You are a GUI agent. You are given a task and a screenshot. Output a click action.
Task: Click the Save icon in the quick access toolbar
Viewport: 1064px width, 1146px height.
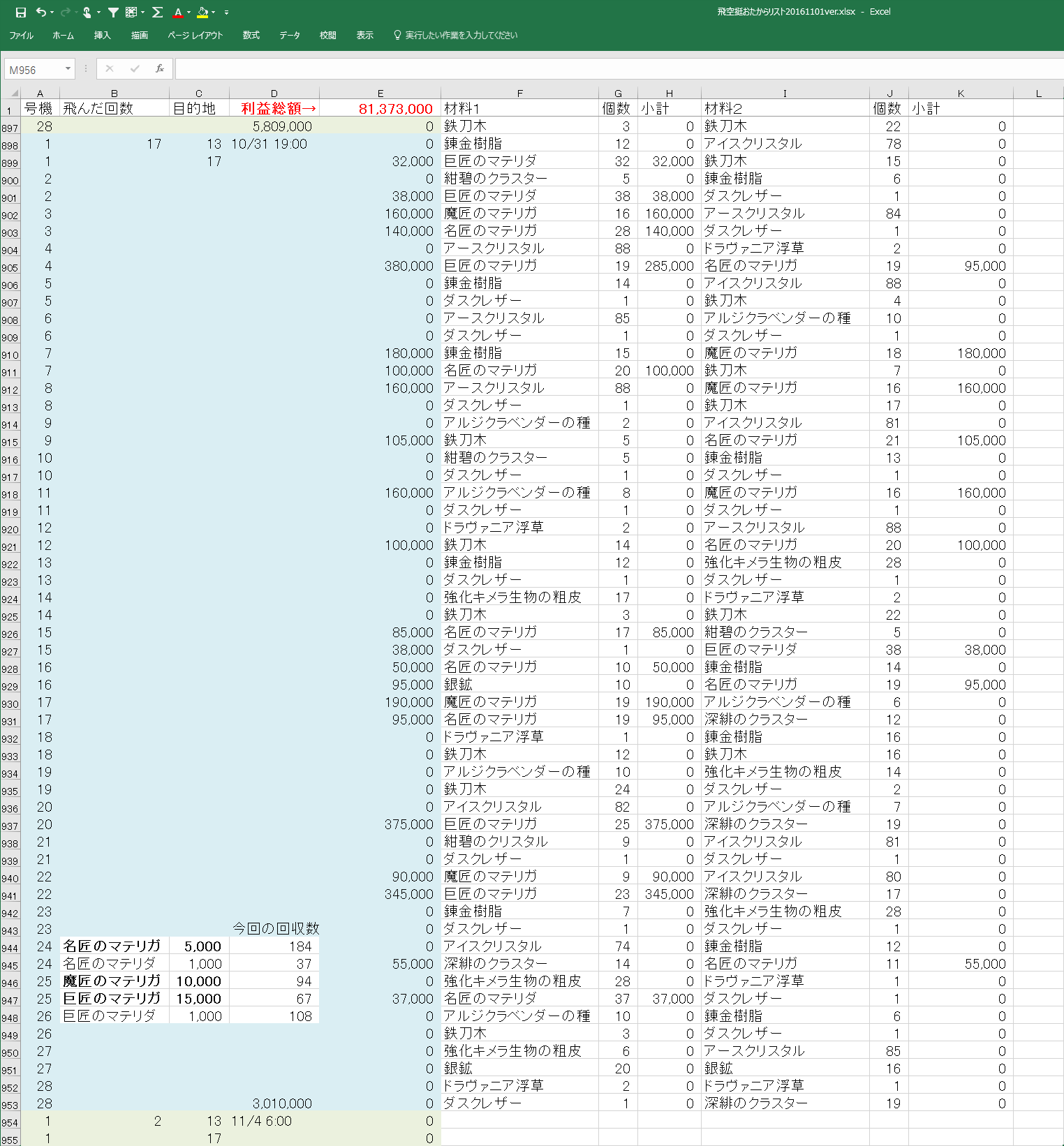(x=20, y=12)
